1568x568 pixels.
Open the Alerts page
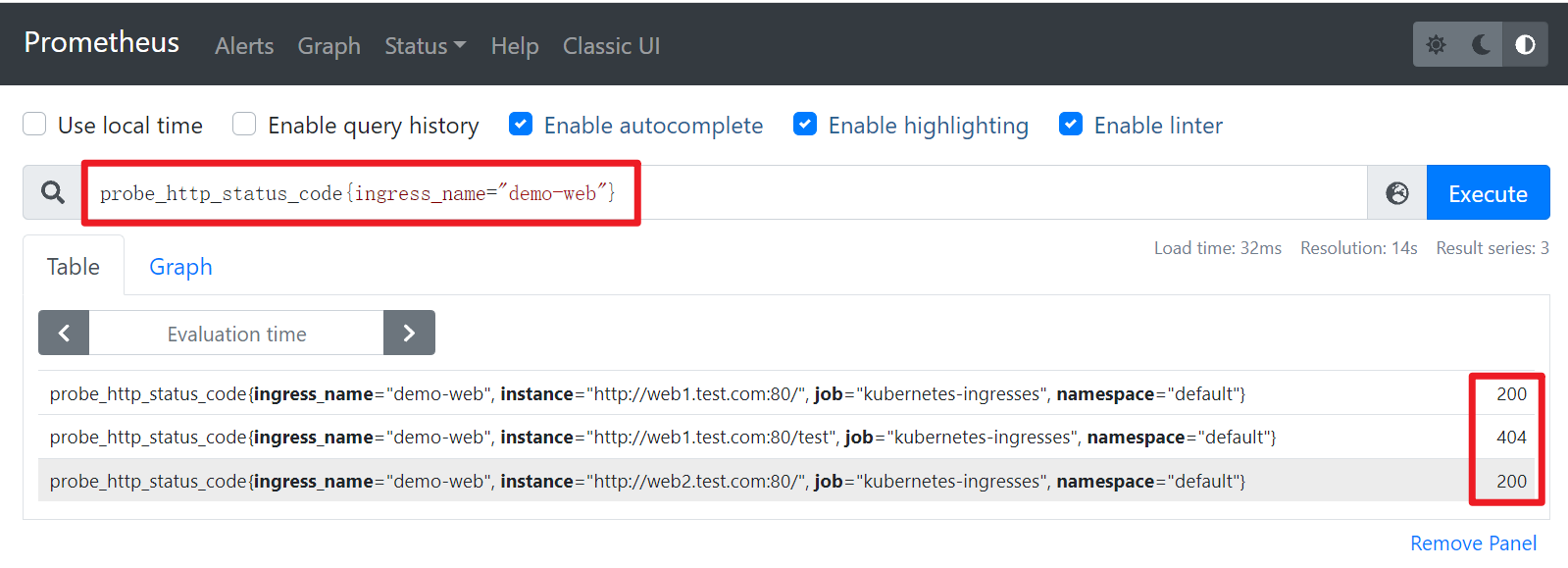244,46
